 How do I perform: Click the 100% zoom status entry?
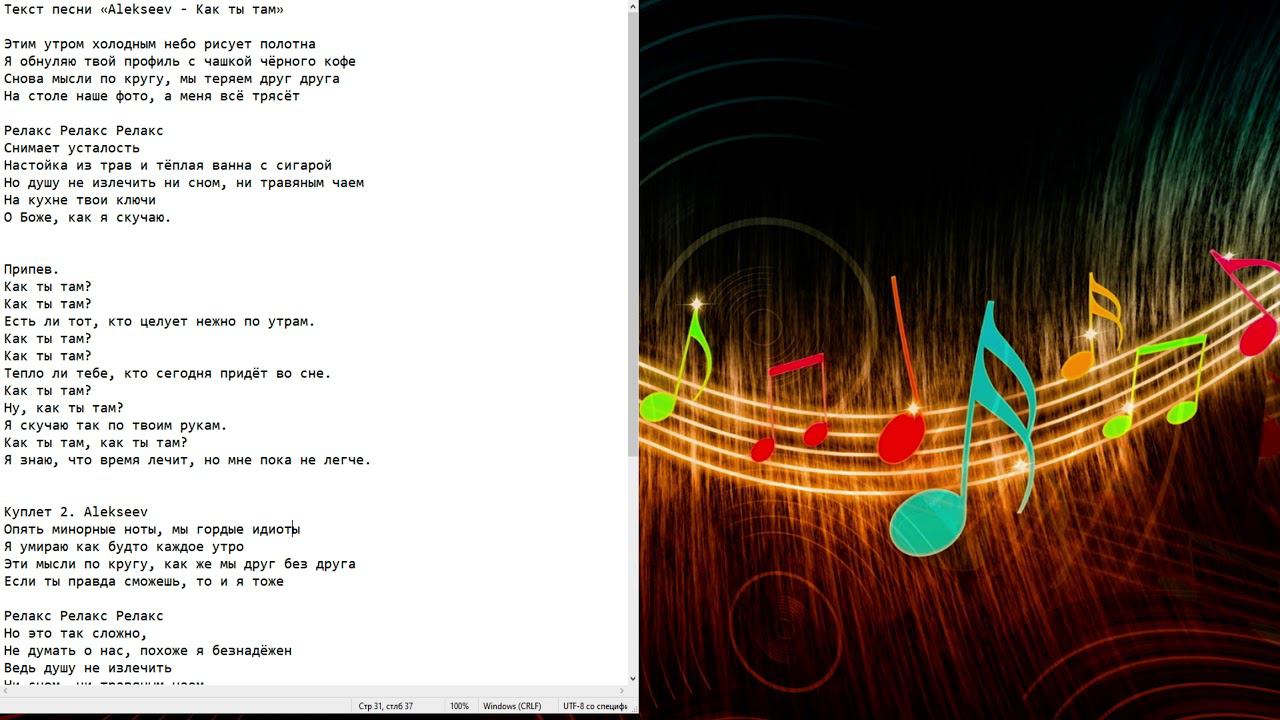459,706
